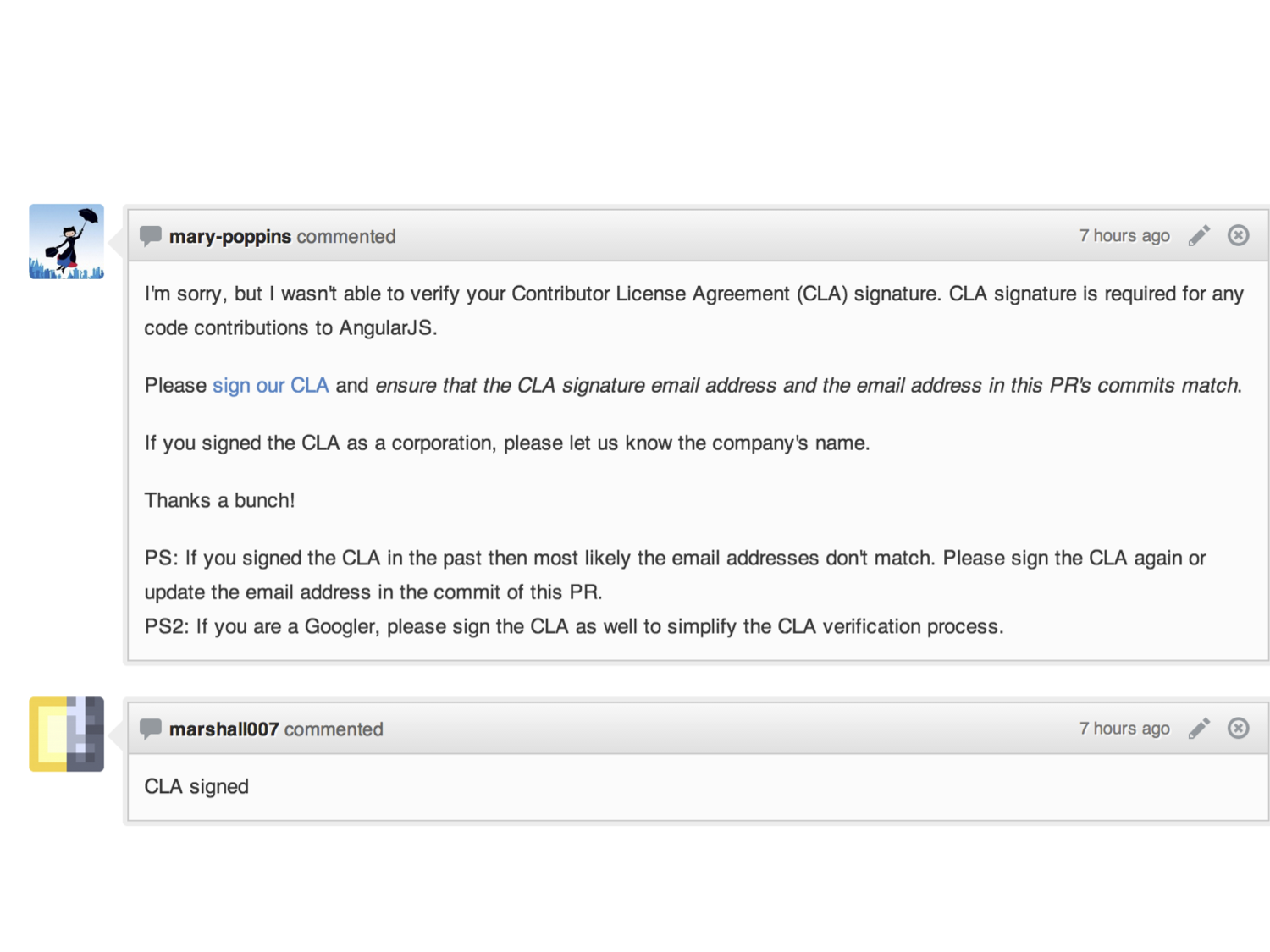The image size is (1270, 952).
Task: Click the opening "I'm sorry" paragraph
Action: point(693,311)
